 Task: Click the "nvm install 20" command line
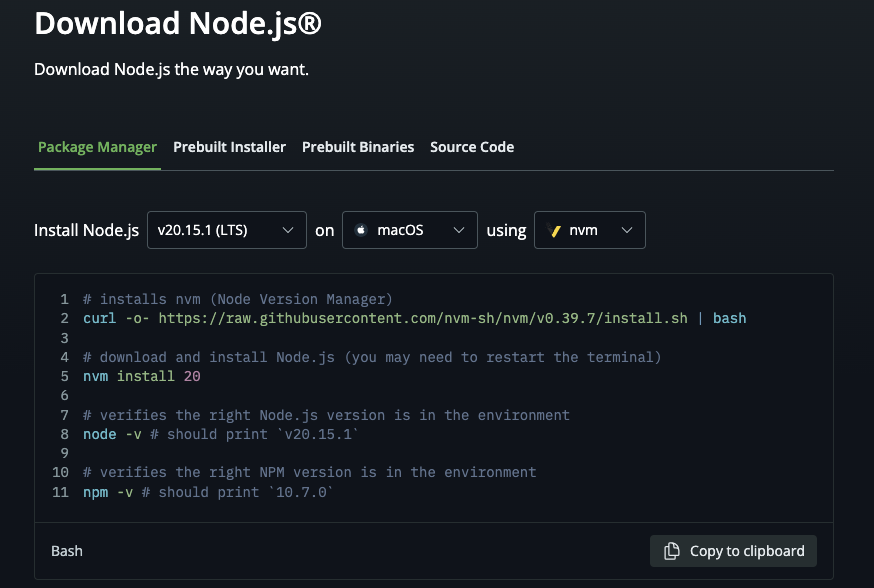click(x=134, y=376)
